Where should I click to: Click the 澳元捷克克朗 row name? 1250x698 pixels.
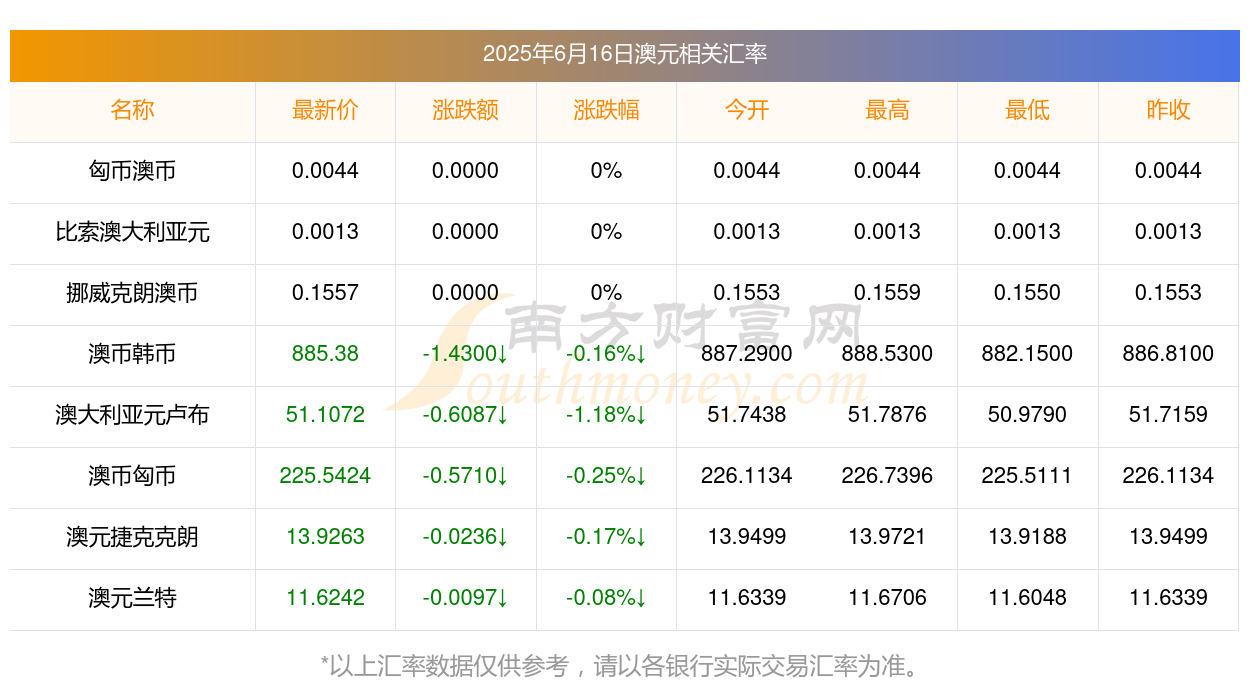(132, 537)
